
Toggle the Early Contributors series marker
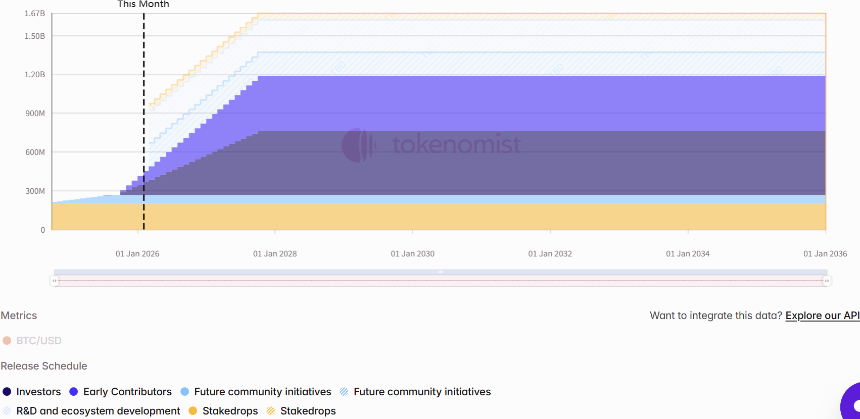click(74, 392)
